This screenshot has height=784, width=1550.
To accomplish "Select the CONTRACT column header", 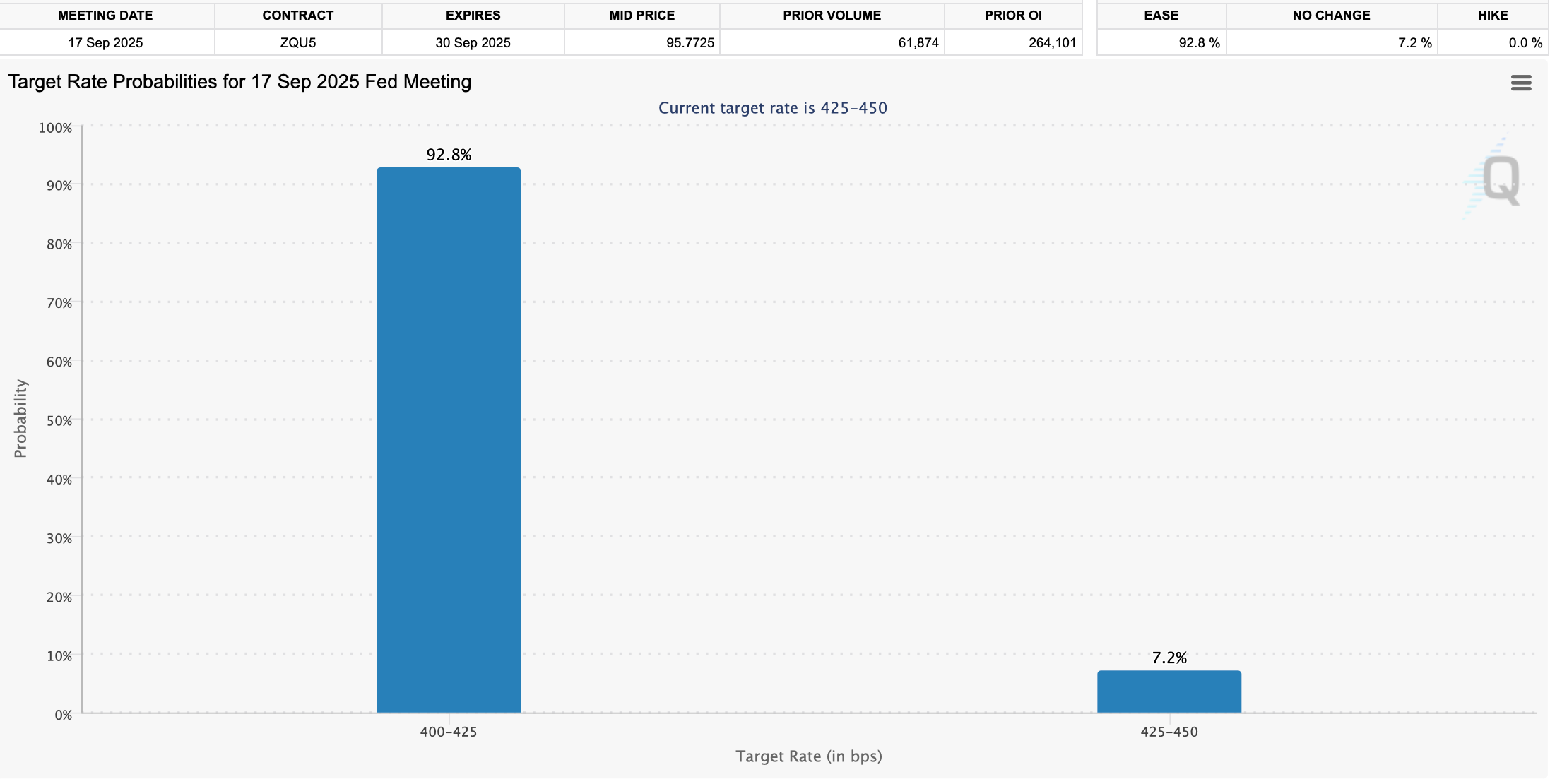I will click(297, 16).
